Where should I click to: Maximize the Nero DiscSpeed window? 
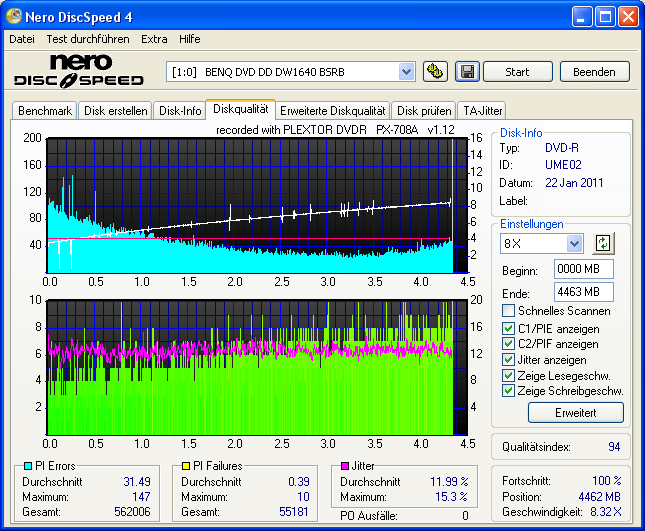tap(605, 17)
